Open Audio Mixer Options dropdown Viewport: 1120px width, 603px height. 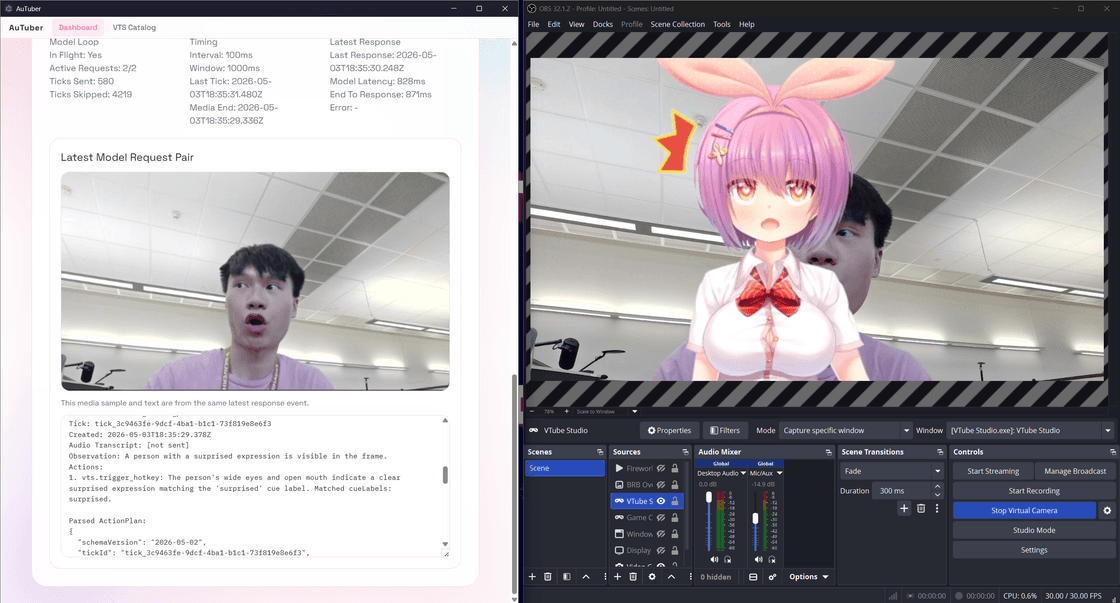tap(809, 577)
